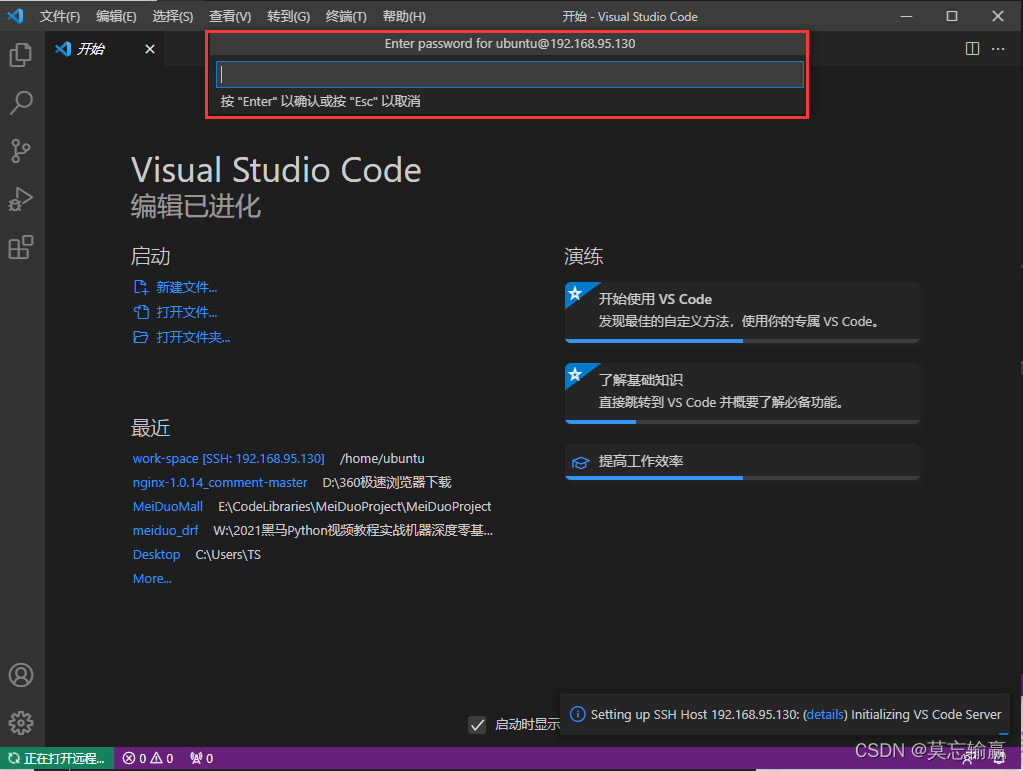Click 打开文件... link
This screenshot has height=771, width=1023.
click(187, 312)
